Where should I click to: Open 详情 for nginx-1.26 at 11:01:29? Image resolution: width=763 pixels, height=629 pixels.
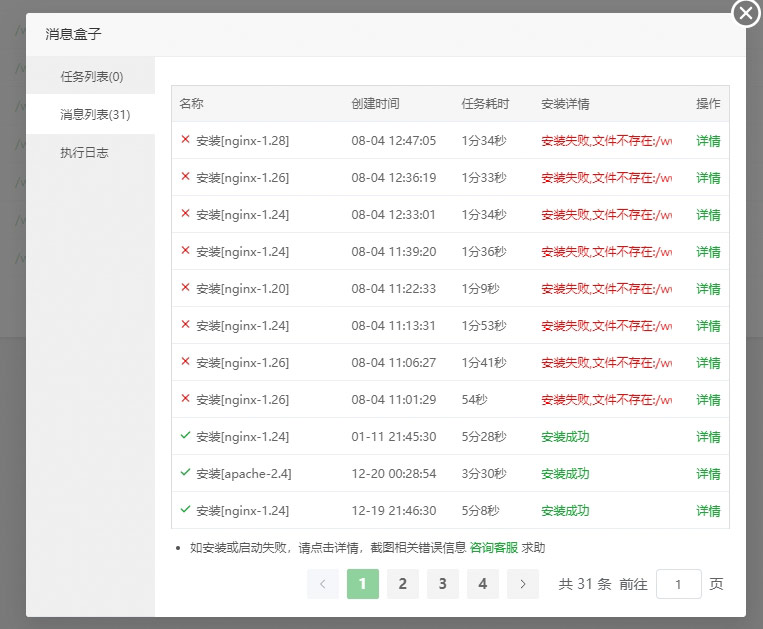click(x=708, y=400)
